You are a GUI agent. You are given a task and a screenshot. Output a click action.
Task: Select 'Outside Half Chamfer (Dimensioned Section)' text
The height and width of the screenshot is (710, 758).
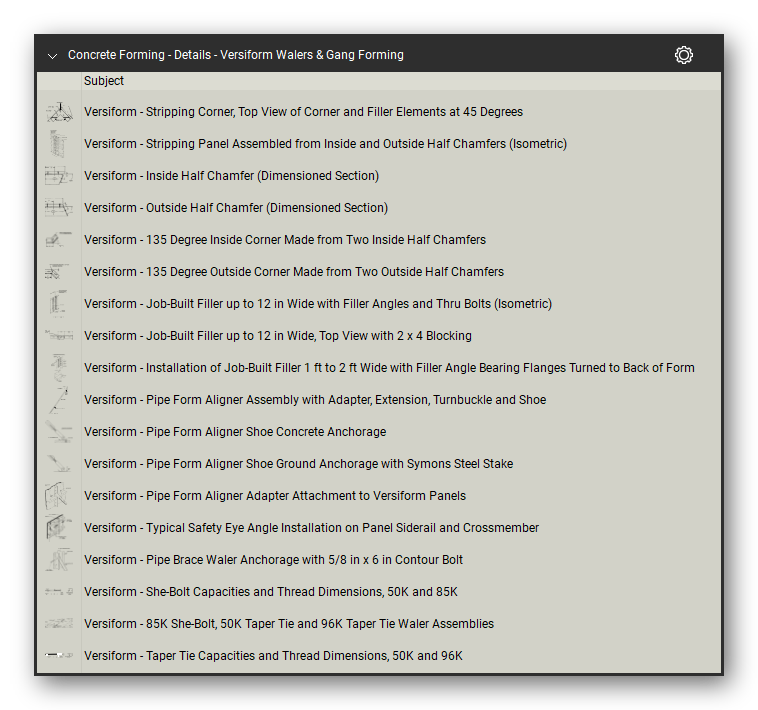click(x=236, y=207)
